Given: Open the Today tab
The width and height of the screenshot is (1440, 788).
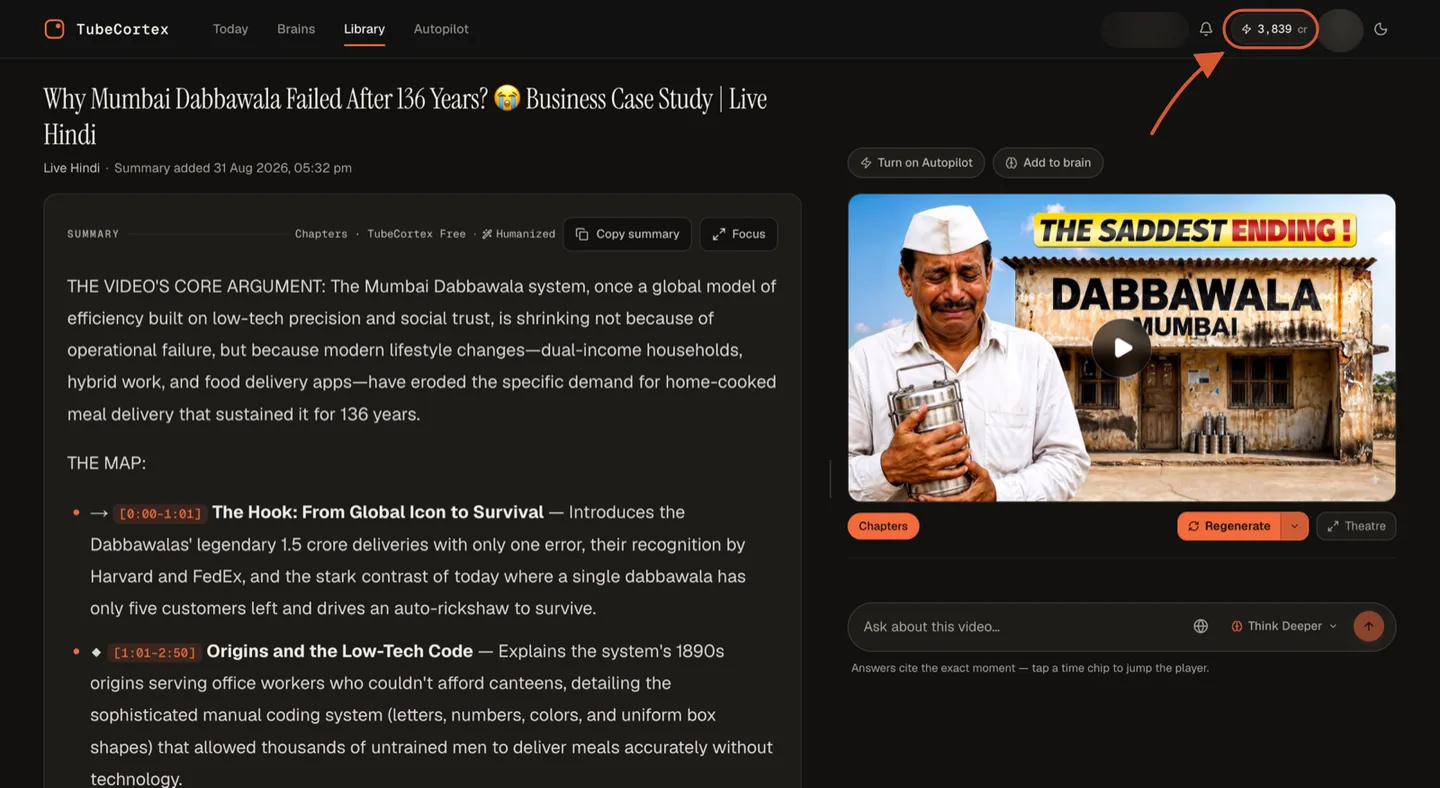Looking at the screenshot, I should [230, 29].
